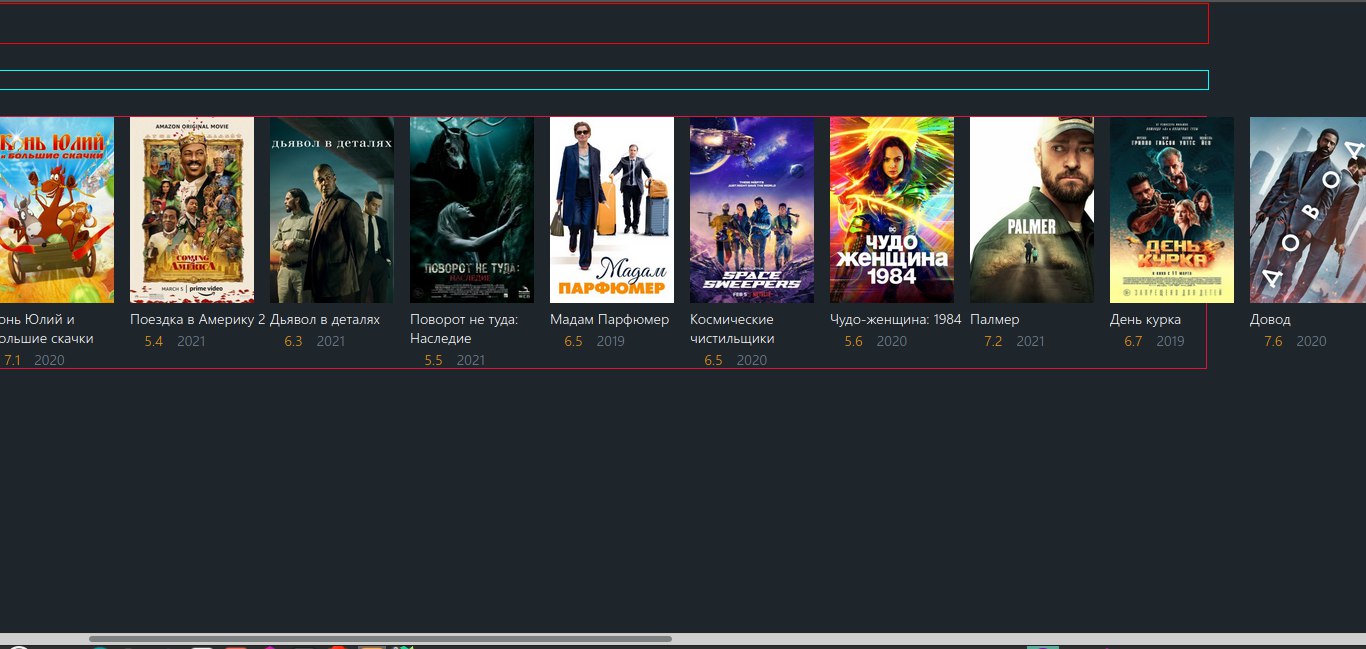Open the Конь Юлий cartoon poster
1366x649 pixels.
point(57,210)
